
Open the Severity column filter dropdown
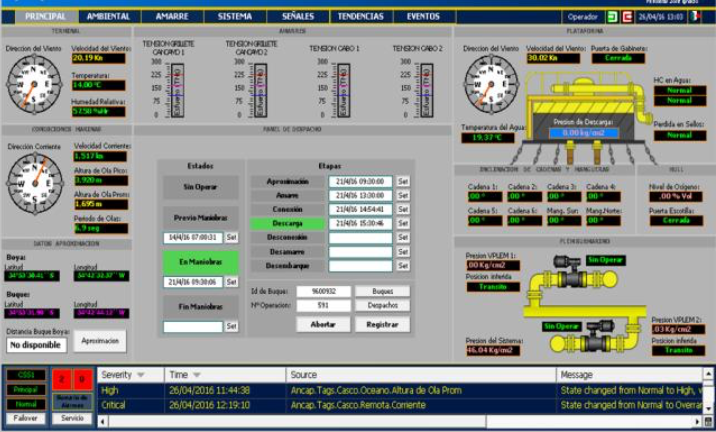141,375
